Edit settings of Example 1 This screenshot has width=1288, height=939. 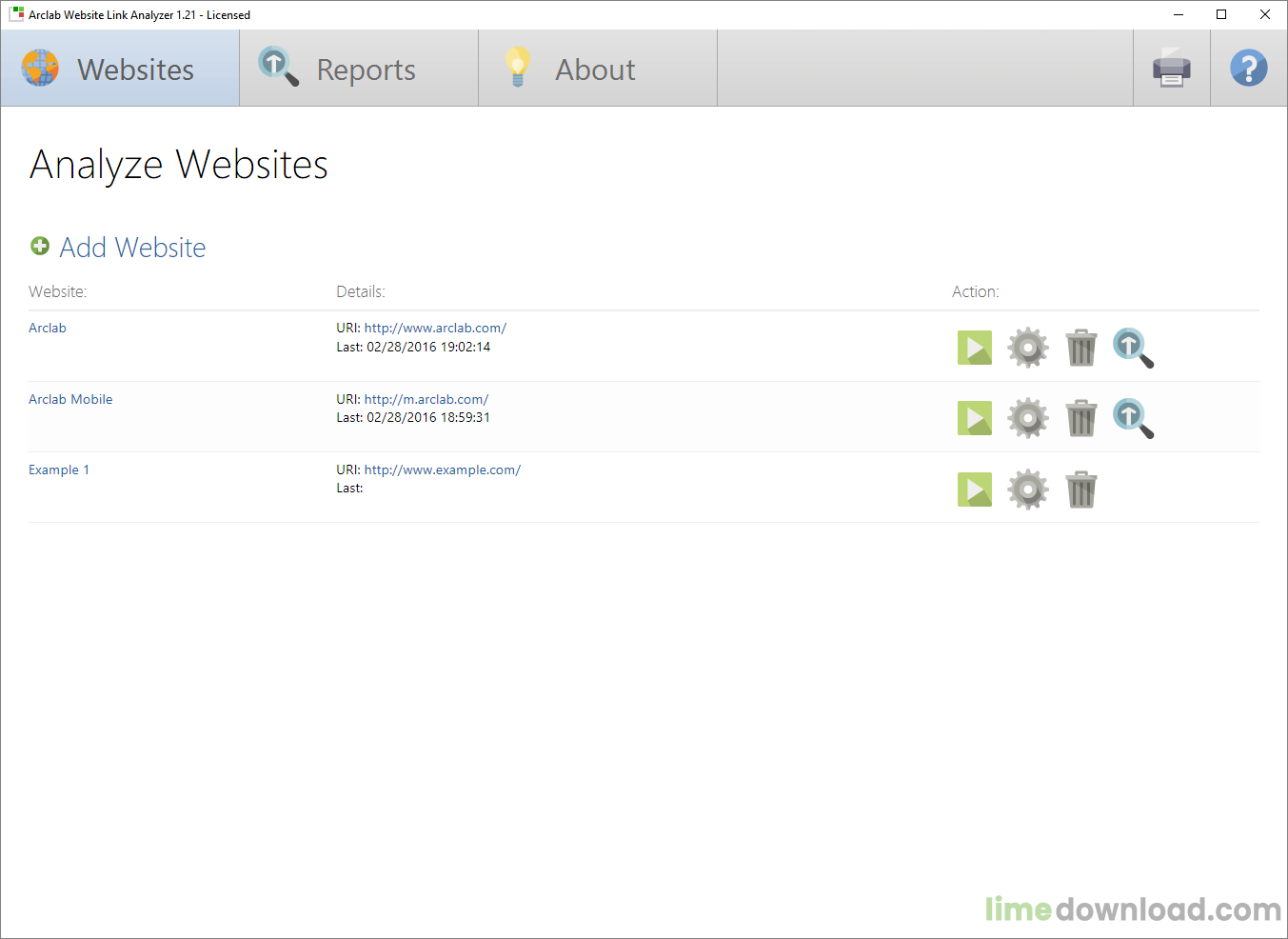(x=1027, y=489)
